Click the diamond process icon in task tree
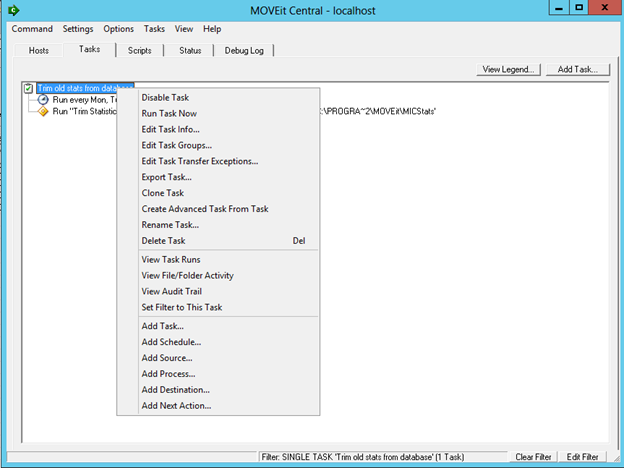The image size is (624, 468). point(43,111)
